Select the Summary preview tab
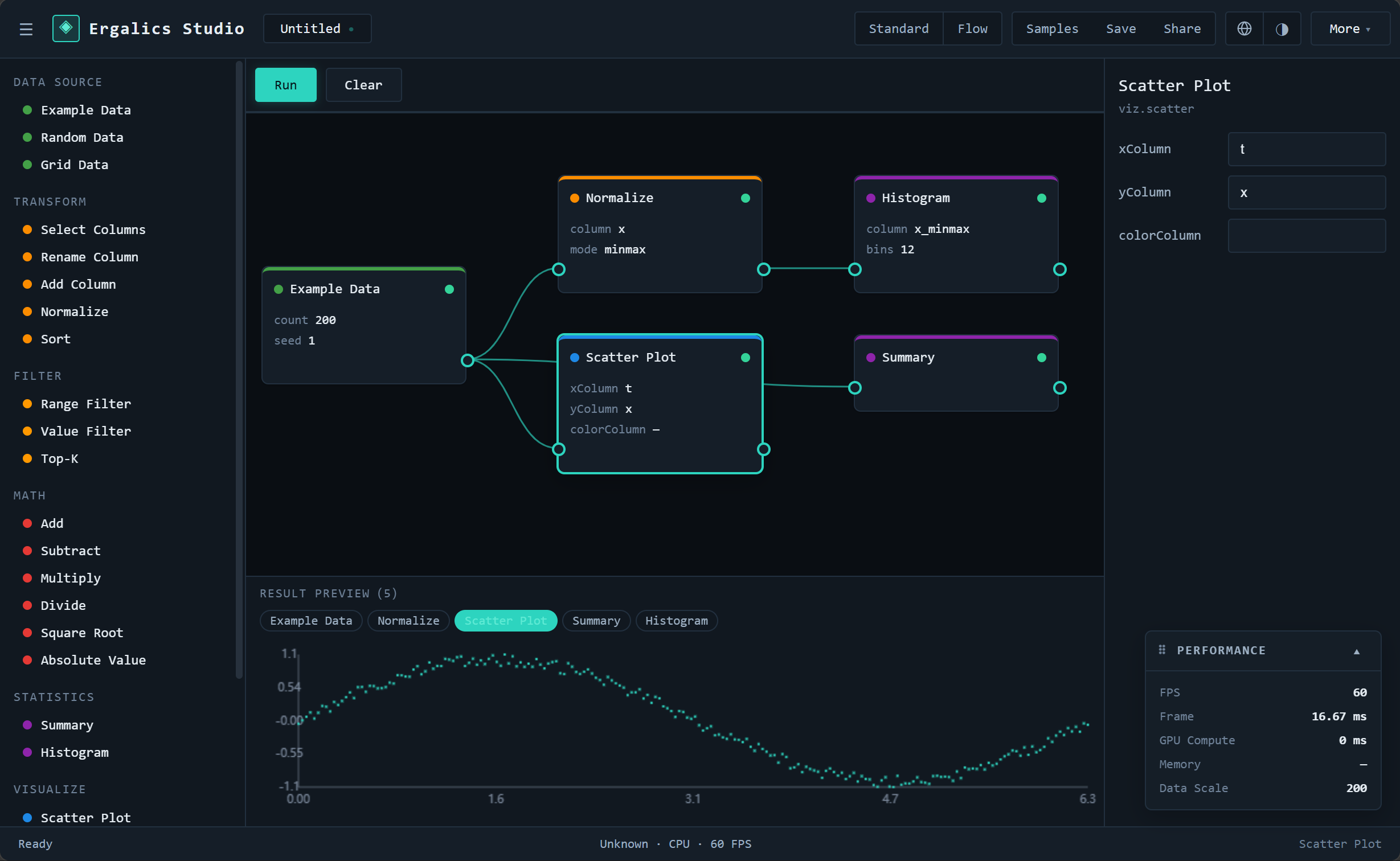The image size is (1400, 861). [x=596, y=621]
